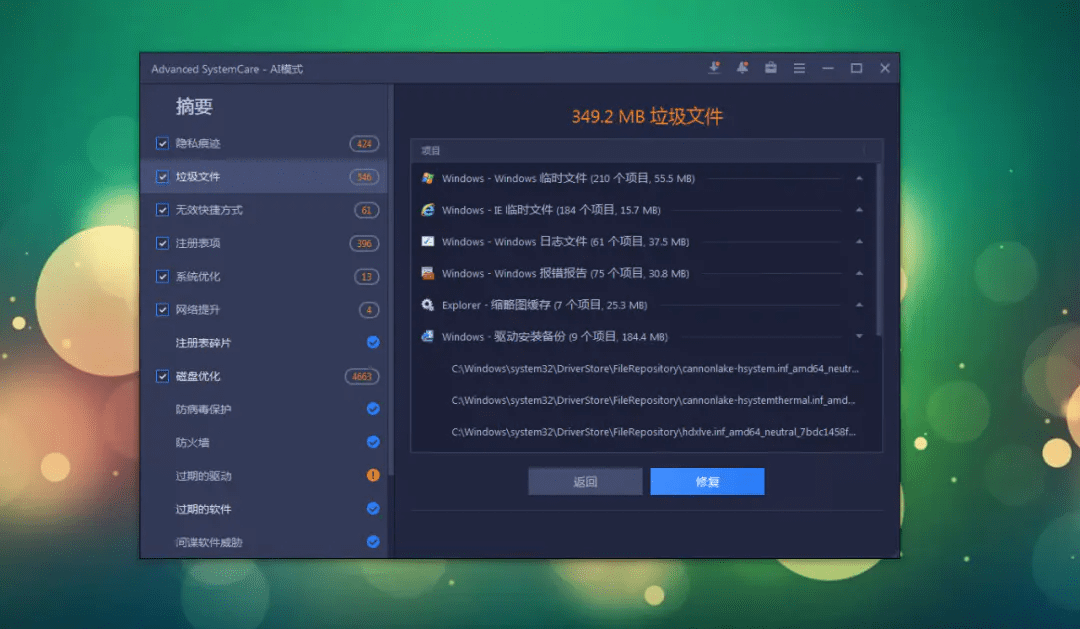Click the 返回 back button
Screen dimensions: 1080x629
tap(585, 482)
